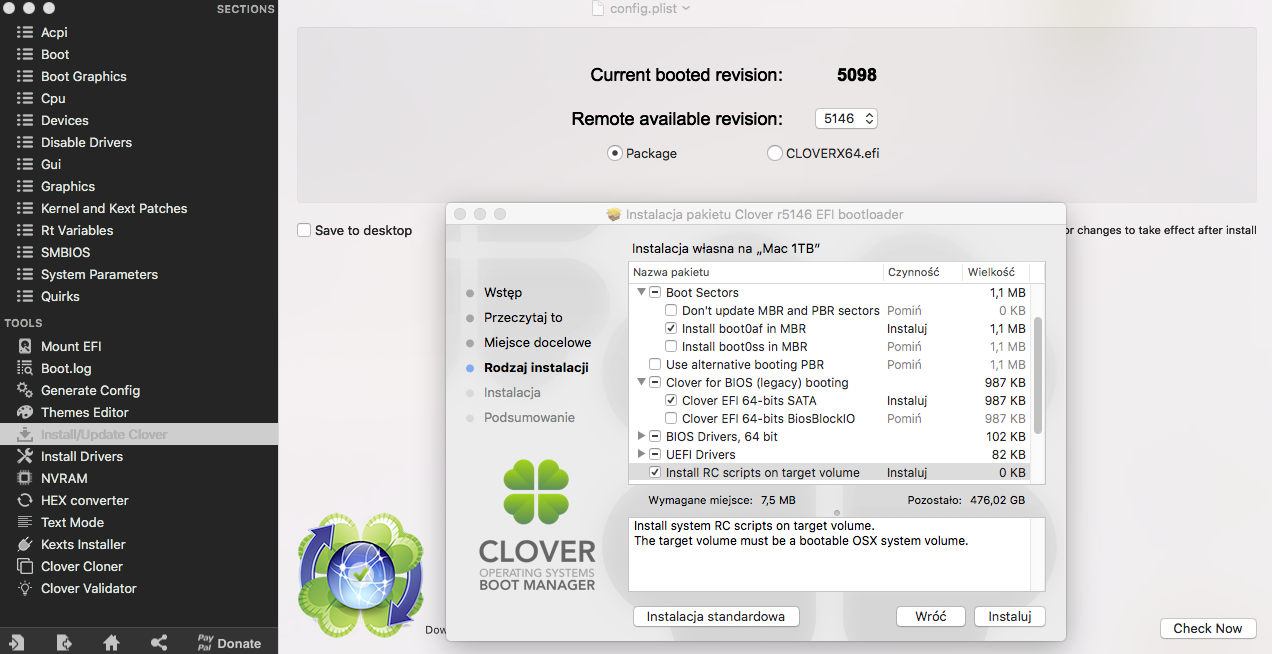Collapse Clover for BIOS (legacy) booting triangle
This screenshot has width=1272, height=654.
[x=641, y=382]
